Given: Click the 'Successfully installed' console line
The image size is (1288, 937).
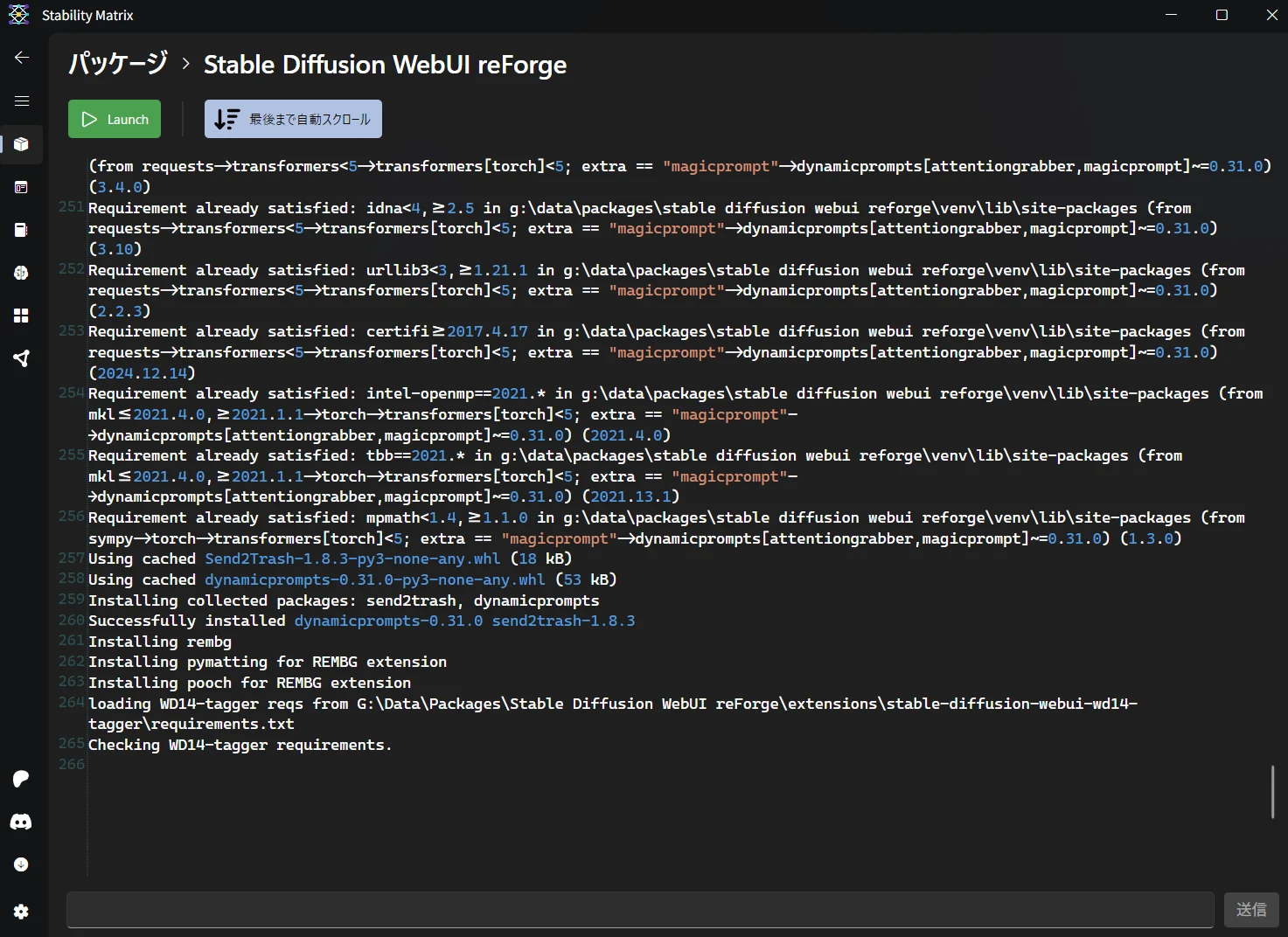Looking at the screenshot, I should [x=362, y=621].
